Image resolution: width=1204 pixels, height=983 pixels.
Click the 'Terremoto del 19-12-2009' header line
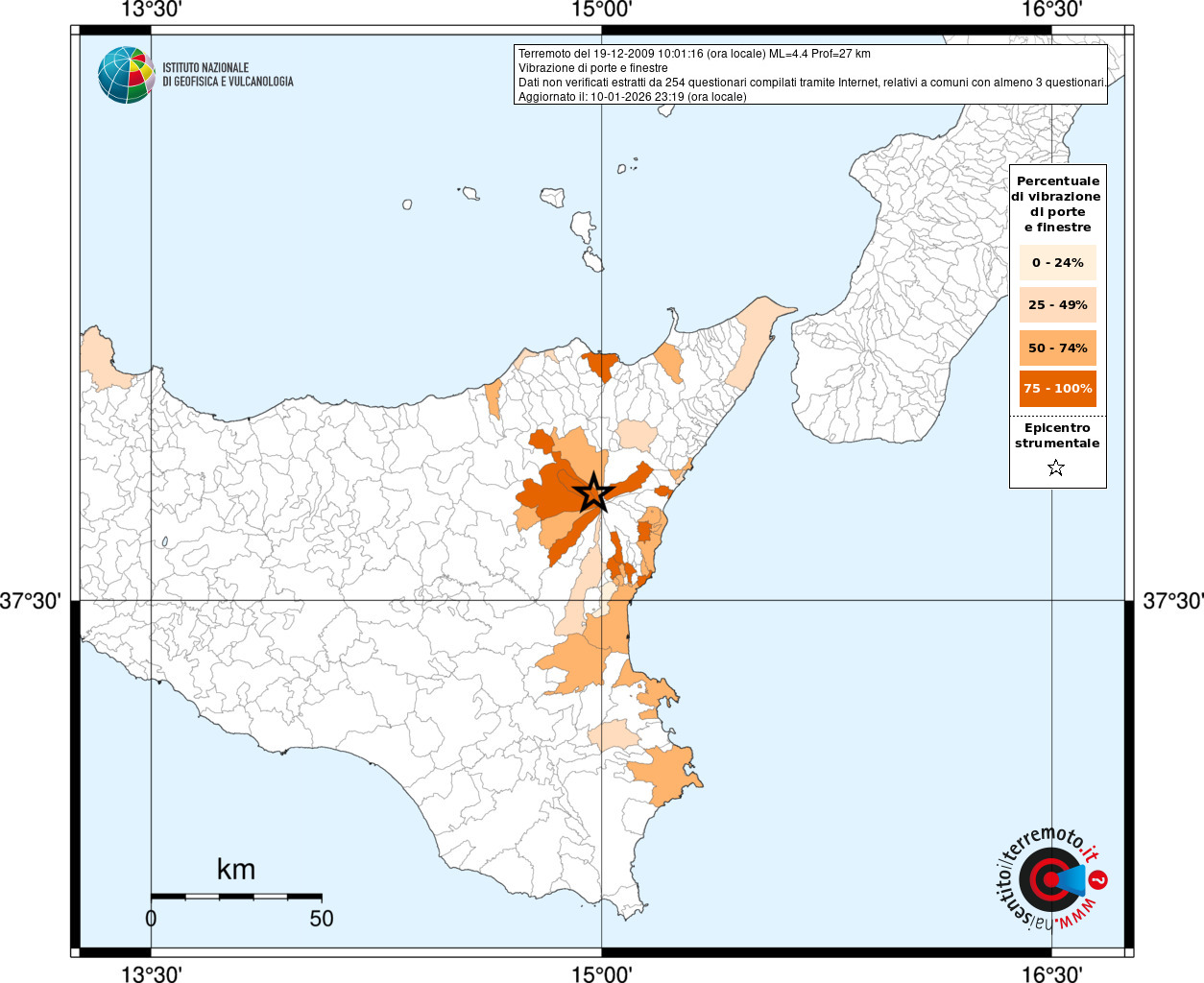[694, 54]
